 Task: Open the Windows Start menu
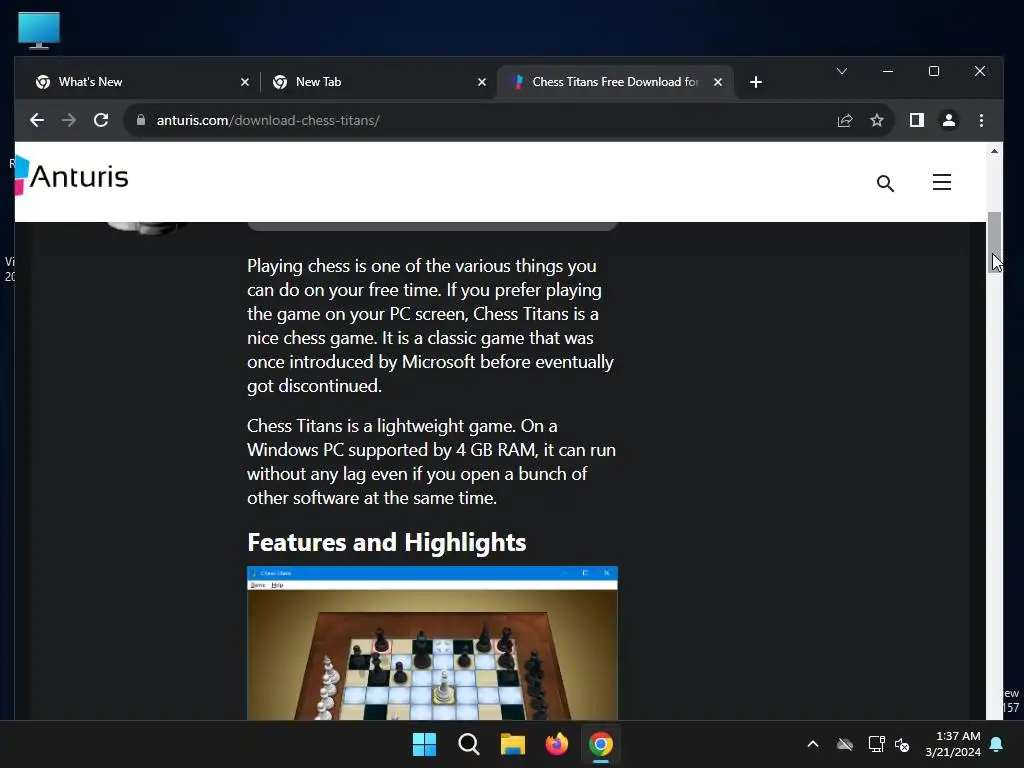[x=424, y=744]
